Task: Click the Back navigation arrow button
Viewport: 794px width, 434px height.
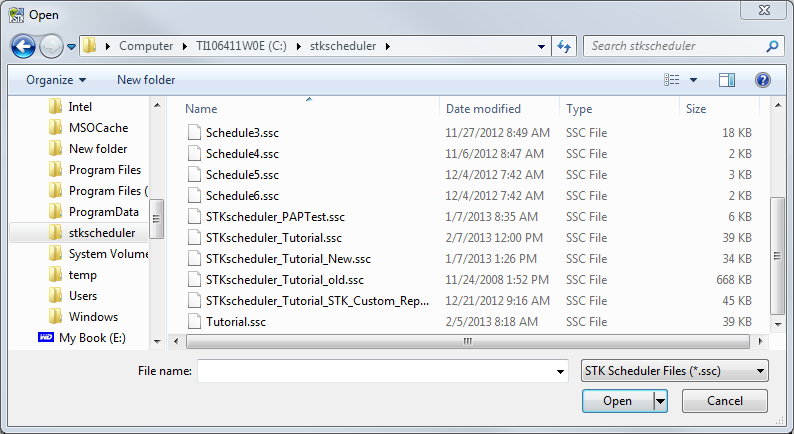Action: tap(23, 46)
